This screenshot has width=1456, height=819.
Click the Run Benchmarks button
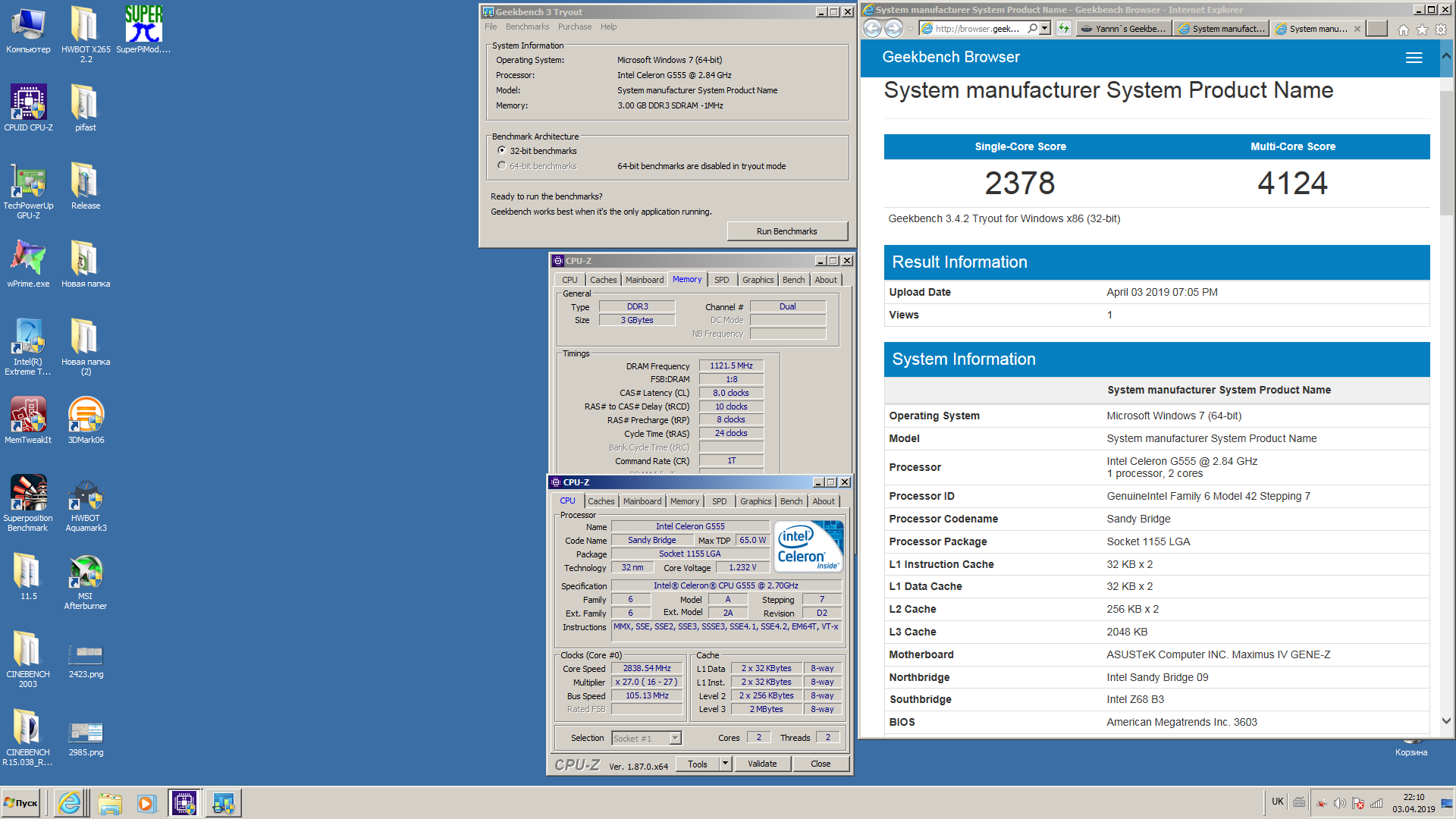[x=786, y=231]
